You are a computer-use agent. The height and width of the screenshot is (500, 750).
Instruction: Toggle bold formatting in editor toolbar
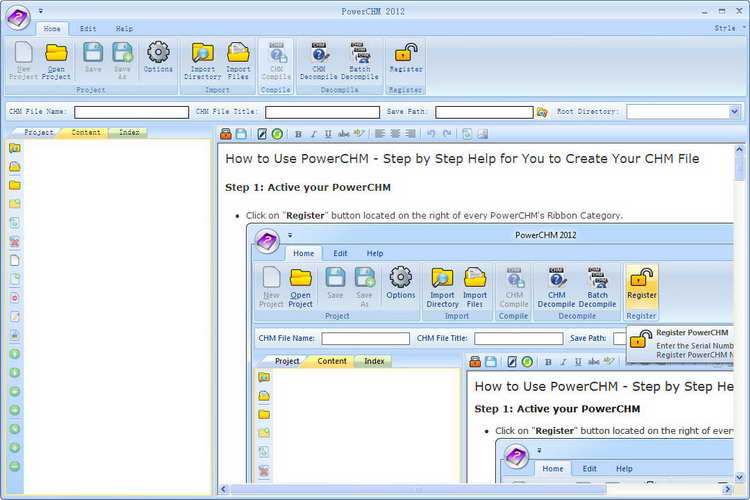click(x=298, y=134)
